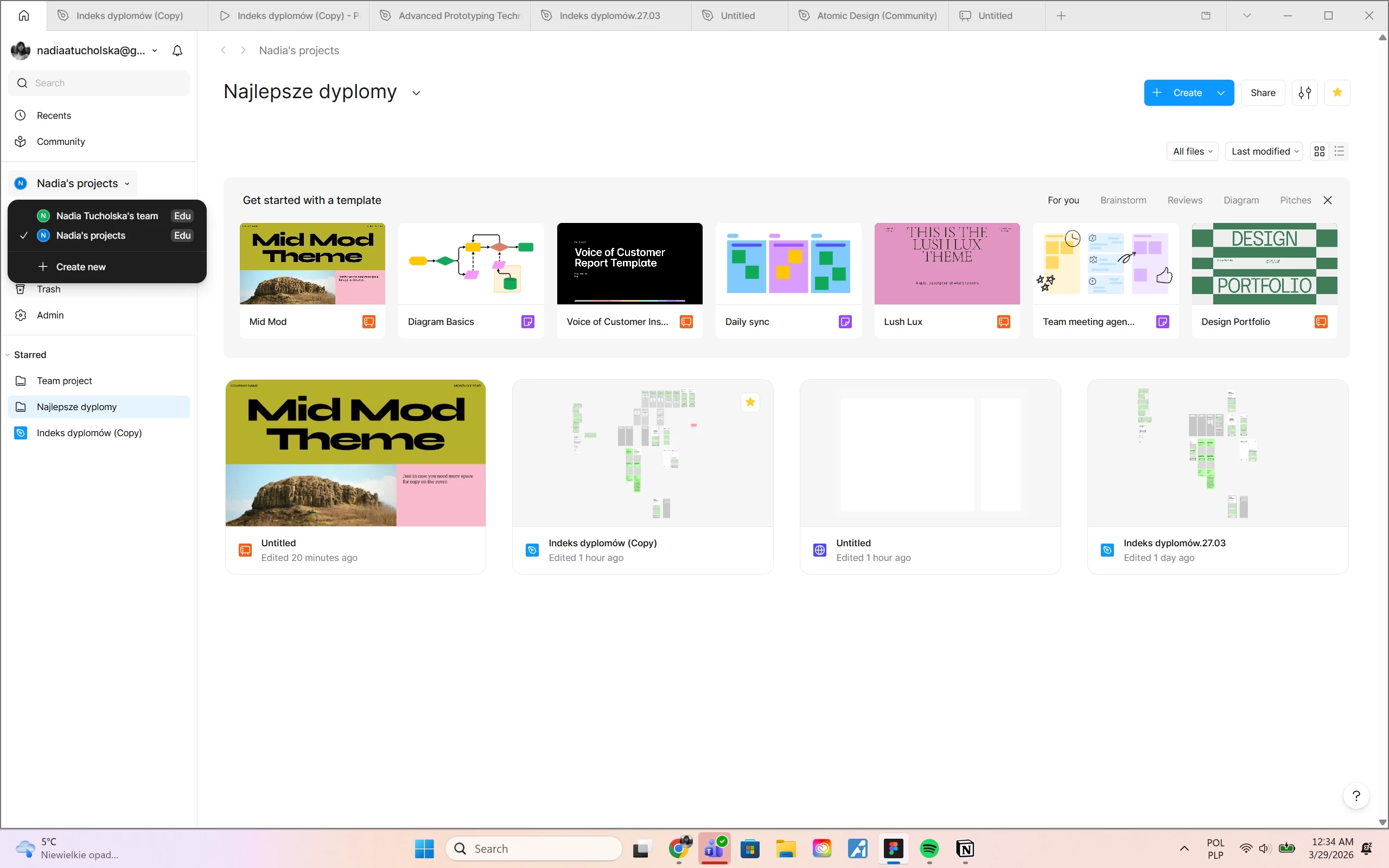Click the Share button
This screenshot has width=1389, height=868.
click(x=1263, y=92)
